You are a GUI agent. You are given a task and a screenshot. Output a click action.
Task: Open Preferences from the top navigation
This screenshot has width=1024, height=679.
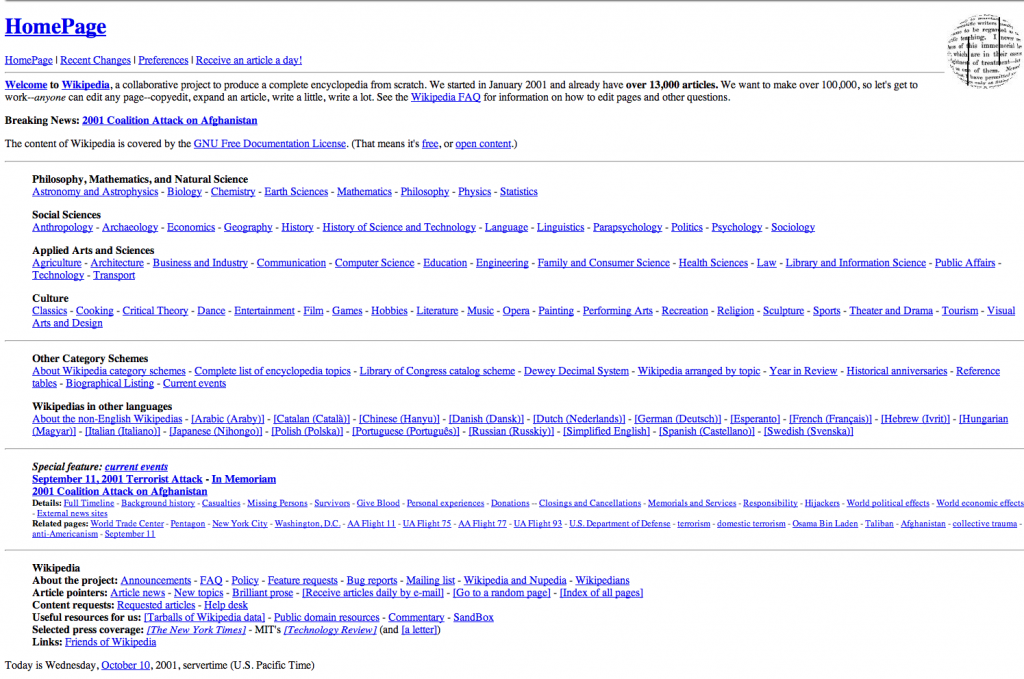pos(163,60)
